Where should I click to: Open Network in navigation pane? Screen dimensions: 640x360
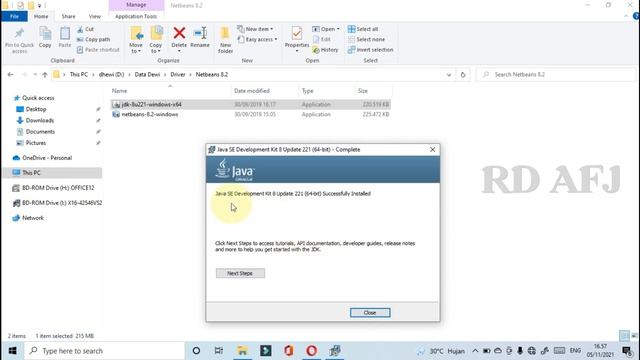(x=33, y=218)
